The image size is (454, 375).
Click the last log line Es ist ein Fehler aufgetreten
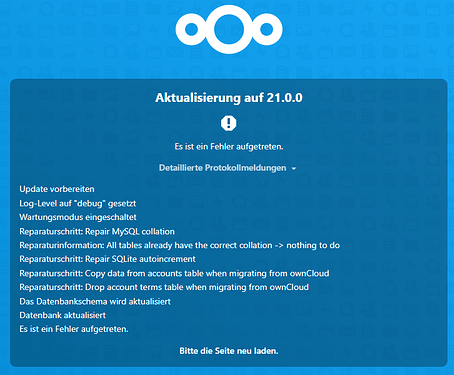[x=74, y=329]
